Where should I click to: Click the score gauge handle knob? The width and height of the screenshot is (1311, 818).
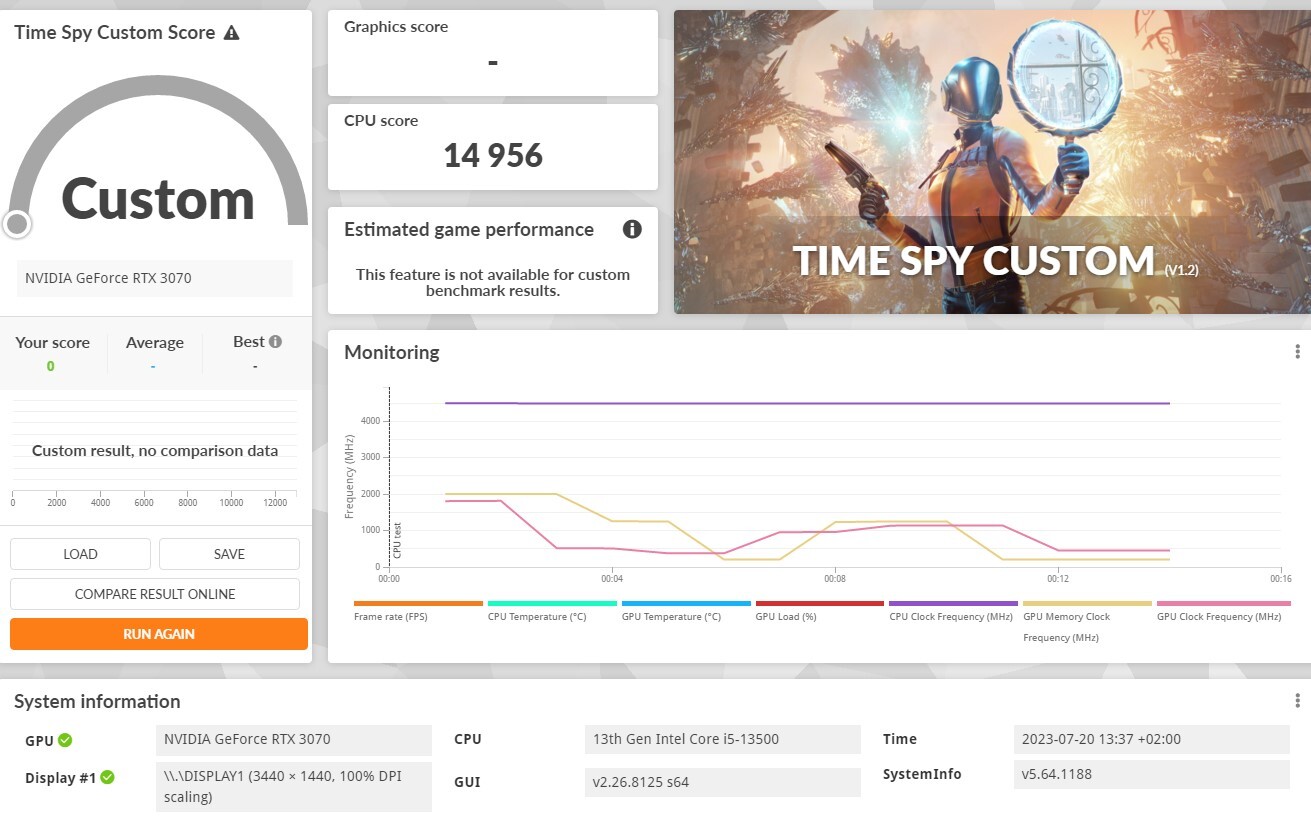click(17, 224)
